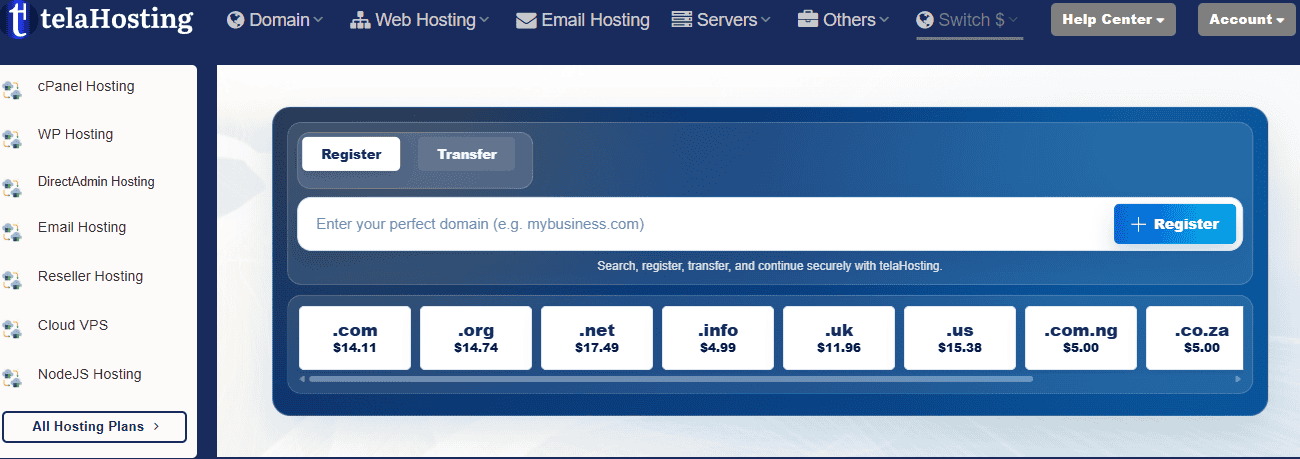Click the sitemap icon beside Web Hosting
The width and height of the screenshot is (1300, 459).
pyautogui.click(x=360, y=20)
